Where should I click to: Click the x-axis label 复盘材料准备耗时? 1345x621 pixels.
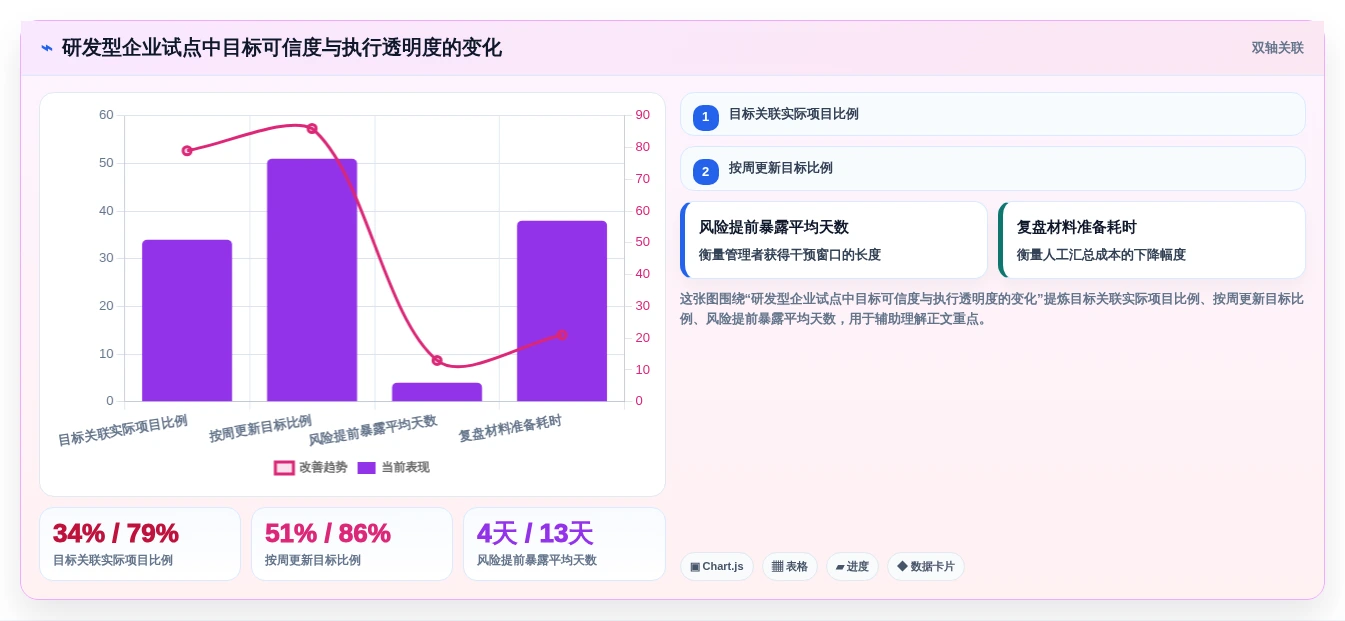510,429
